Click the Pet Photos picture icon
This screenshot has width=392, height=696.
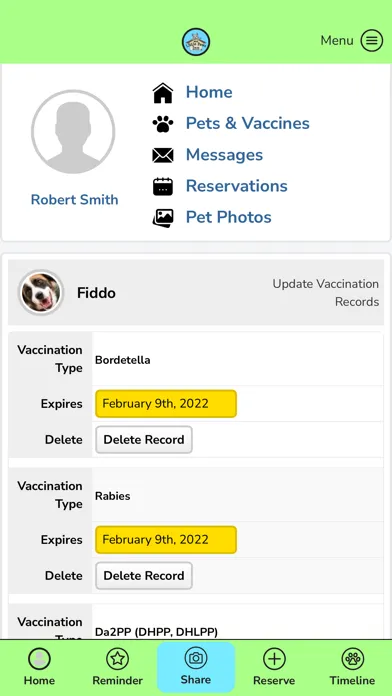click(163, 218)
